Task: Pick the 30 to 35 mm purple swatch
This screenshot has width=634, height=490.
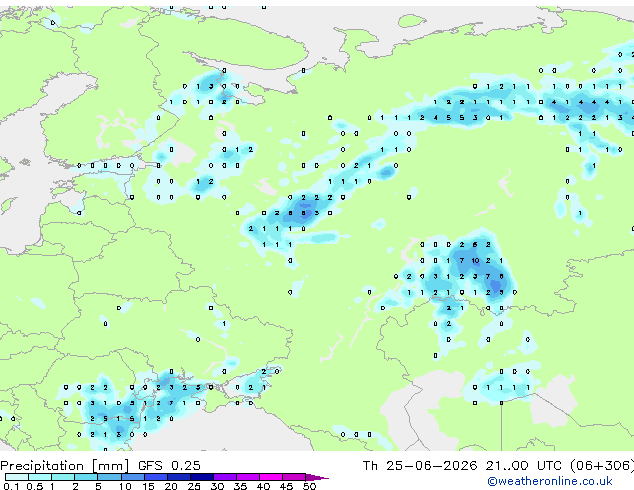Action: (225, 477)
